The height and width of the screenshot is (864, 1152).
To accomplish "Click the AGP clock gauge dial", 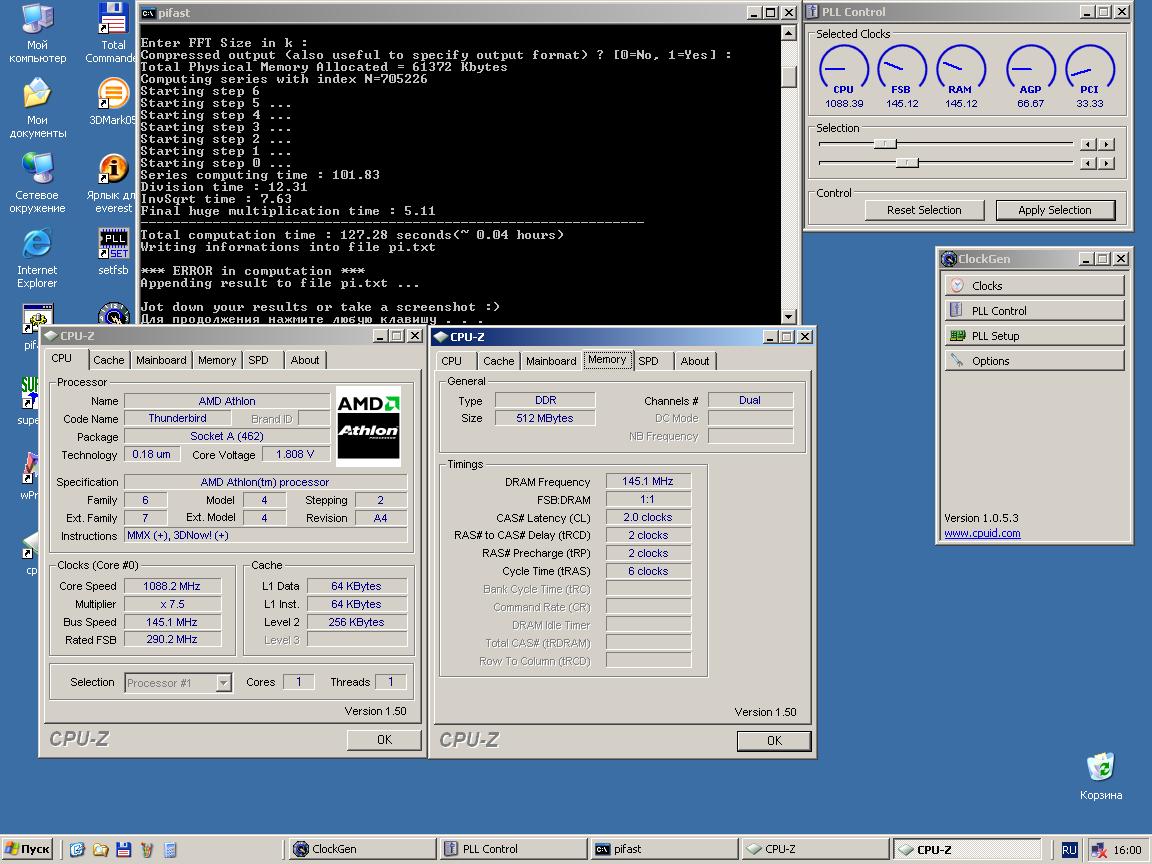I will pos(1030,70).
